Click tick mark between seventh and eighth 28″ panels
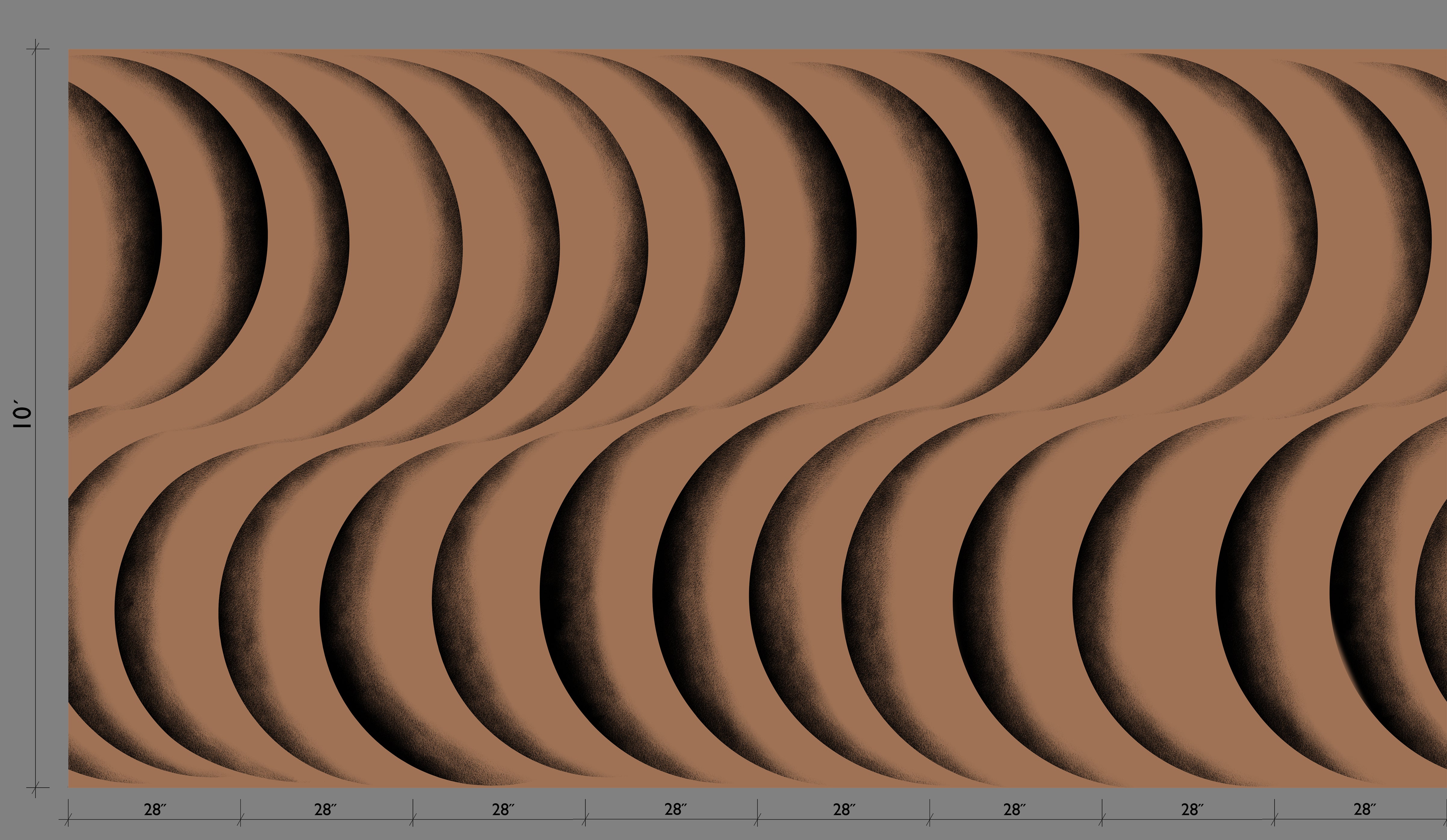This screenshot has width=1447, height=840. pyautogui.click(x=1274, y=819)
